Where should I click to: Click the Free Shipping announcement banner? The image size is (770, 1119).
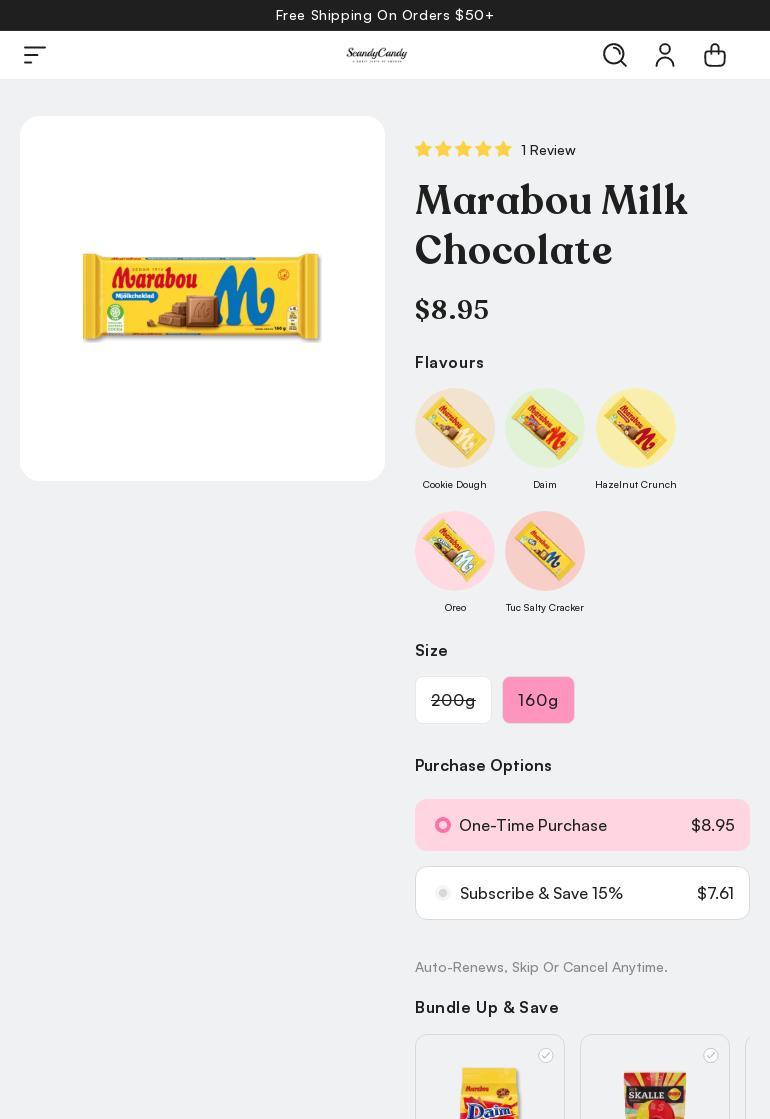point(385,15)
